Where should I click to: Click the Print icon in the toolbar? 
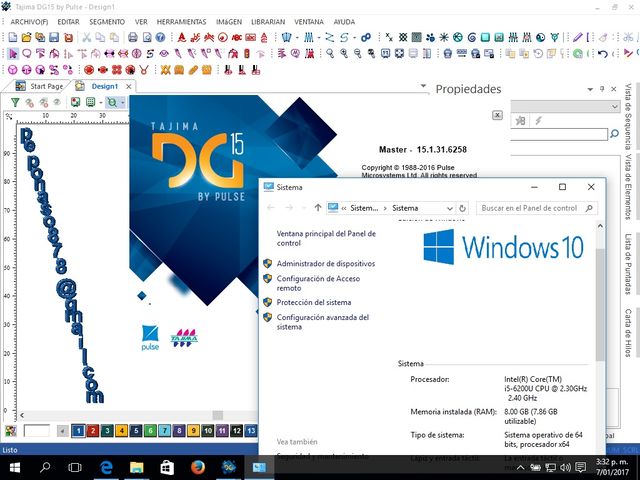tap(133, 38)
